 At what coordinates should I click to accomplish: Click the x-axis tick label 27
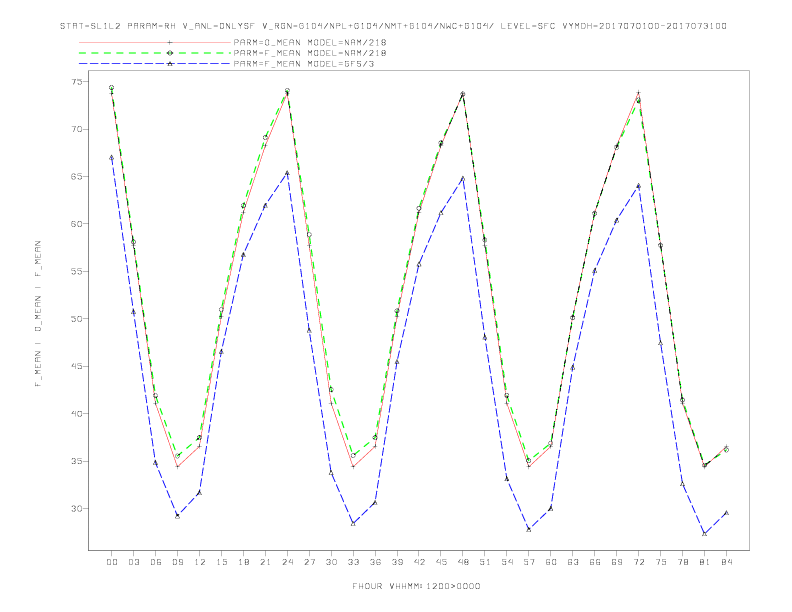309,562
